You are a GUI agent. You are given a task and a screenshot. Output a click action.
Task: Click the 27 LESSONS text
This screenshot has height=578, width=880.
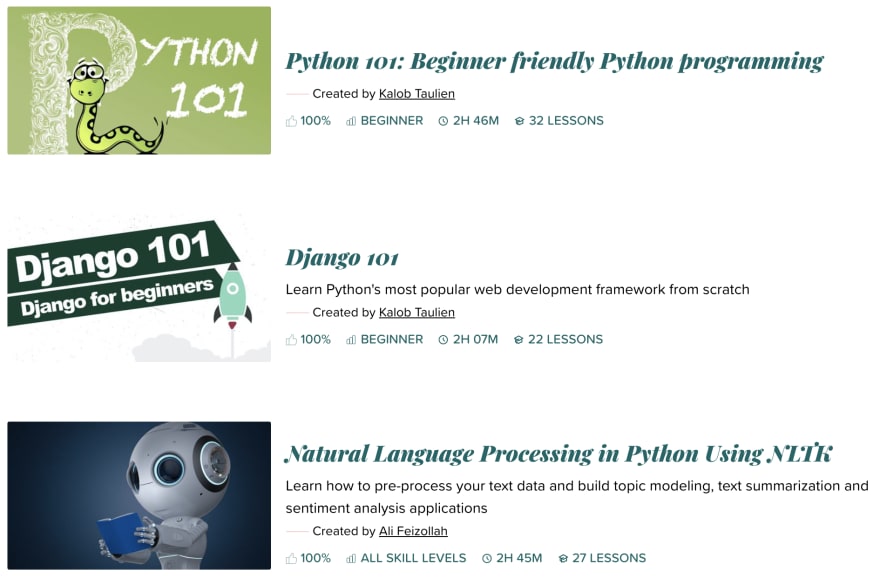click(609, 558)
